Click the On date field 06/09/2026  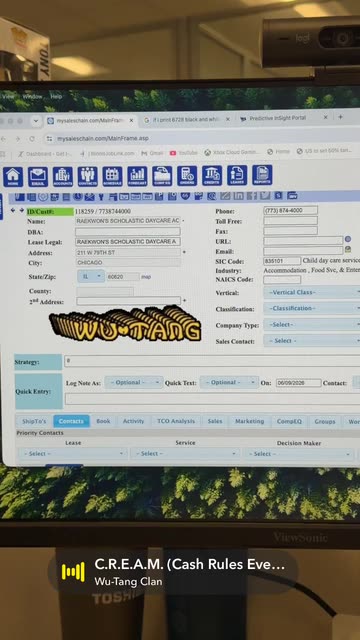pos(298,383)
